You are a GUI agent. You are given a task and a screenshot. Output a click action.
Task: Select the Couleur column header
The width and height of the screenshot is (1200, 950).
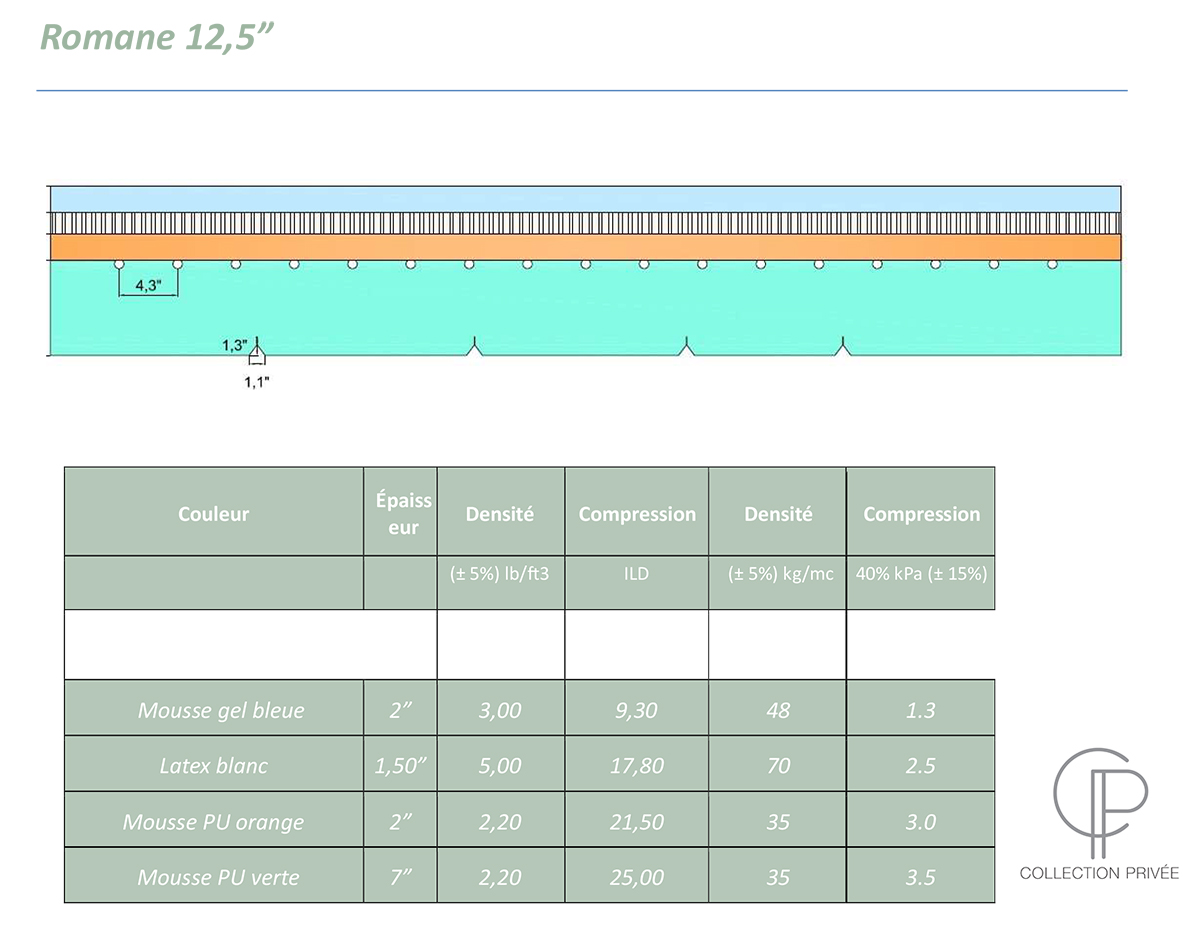213,514
